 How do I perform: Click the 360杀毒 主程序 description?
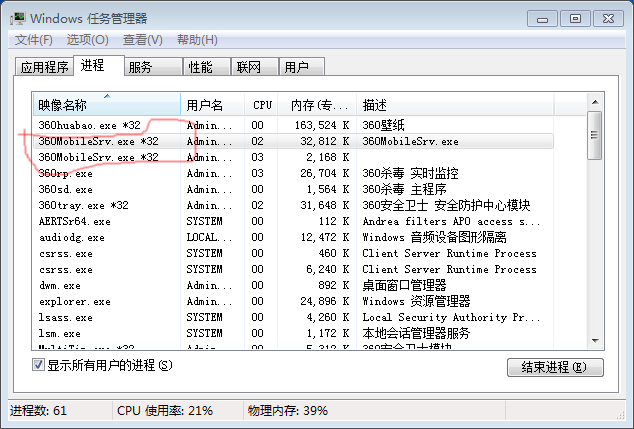click(x=404, y=190)
